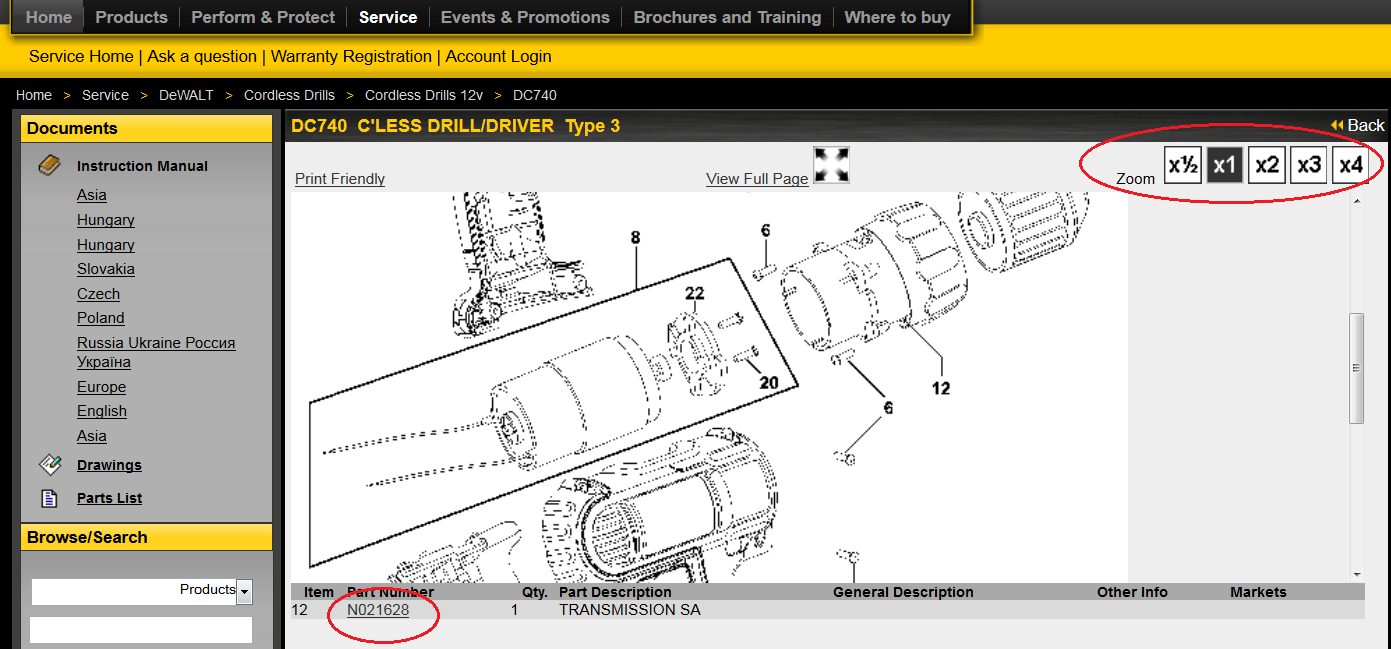Open the Home menu tab
Viewport: 1391px width, 649px height.
48,17
